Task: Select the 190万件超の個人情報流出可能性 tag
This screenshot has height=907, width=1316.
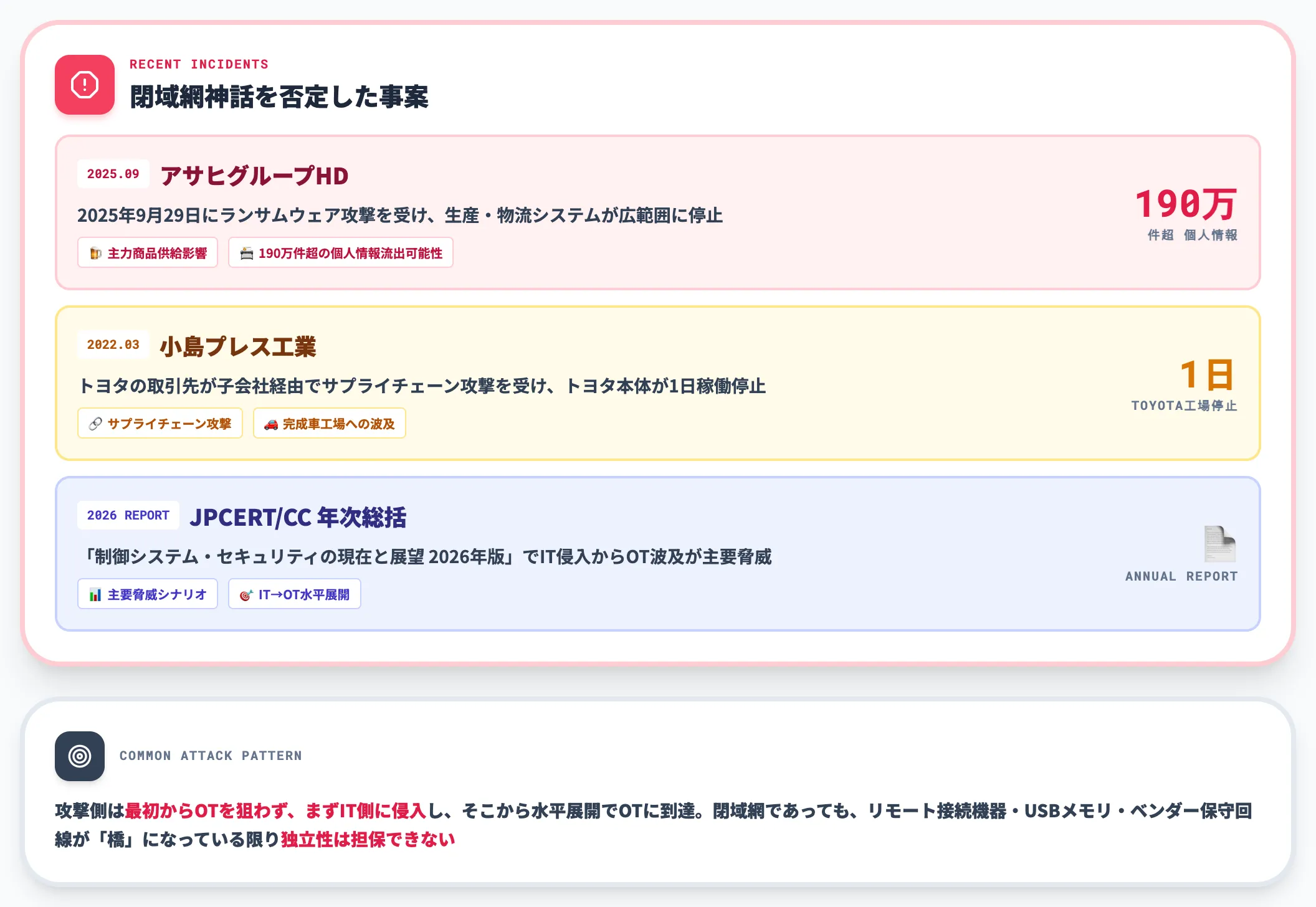Action: (x=341, y=253)
